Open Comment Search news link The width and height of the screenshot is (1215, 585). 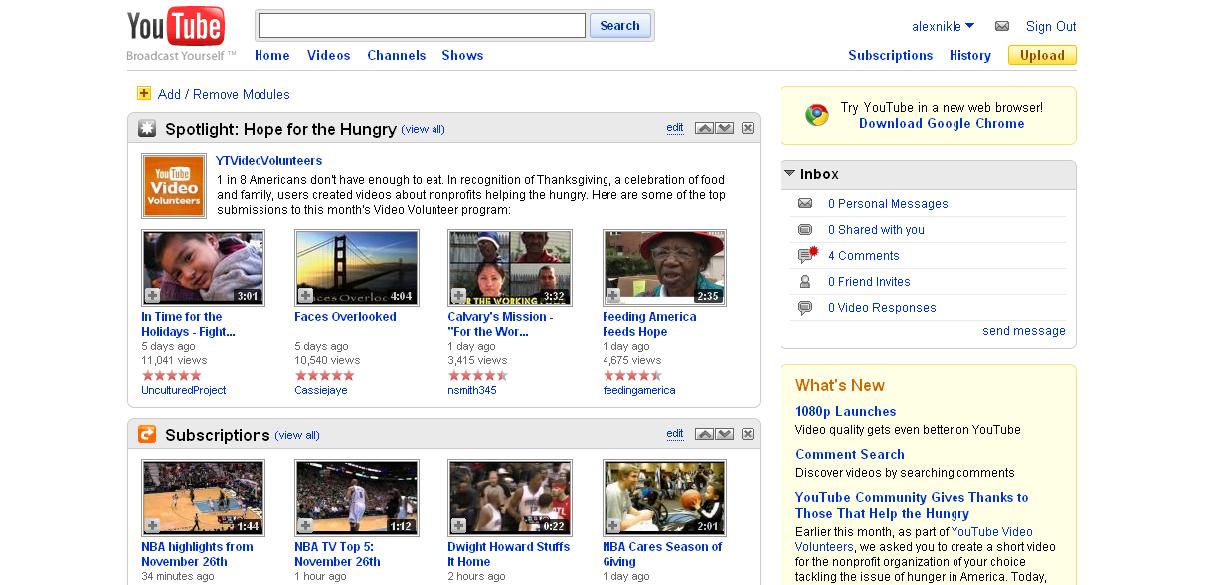pos(850,454)
